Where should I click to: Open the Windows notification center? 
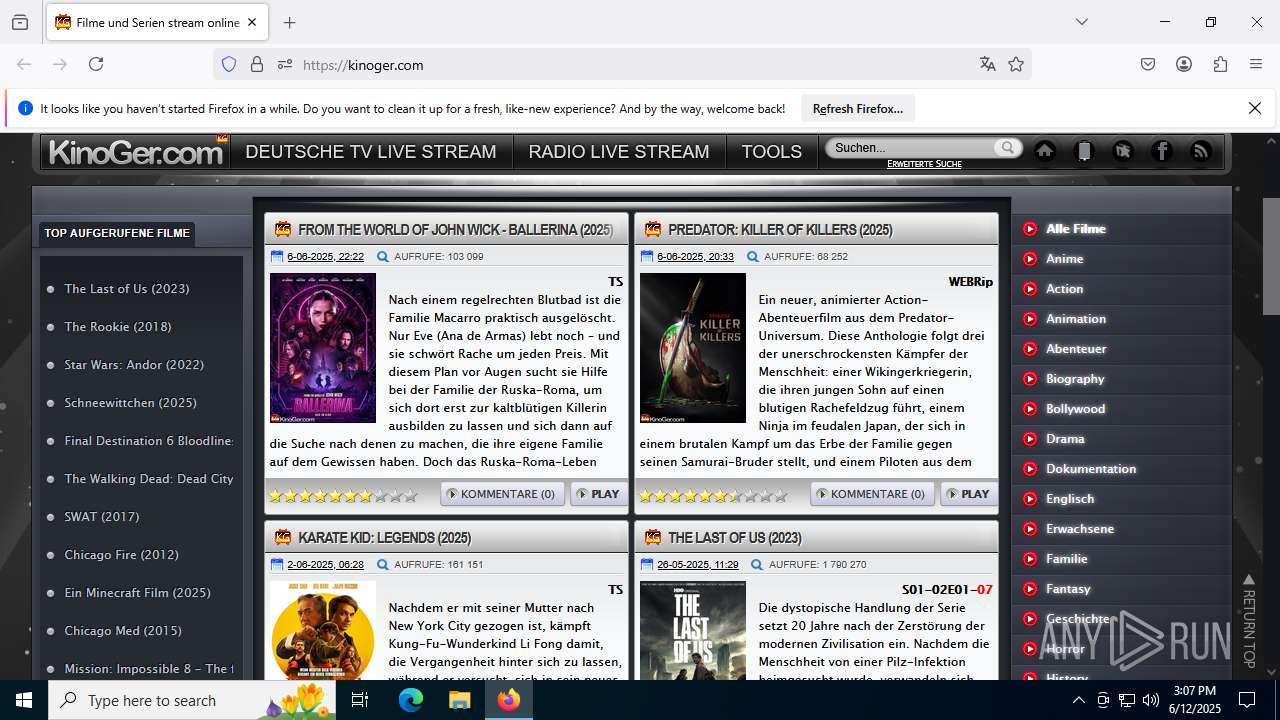tap(1247, 700)
